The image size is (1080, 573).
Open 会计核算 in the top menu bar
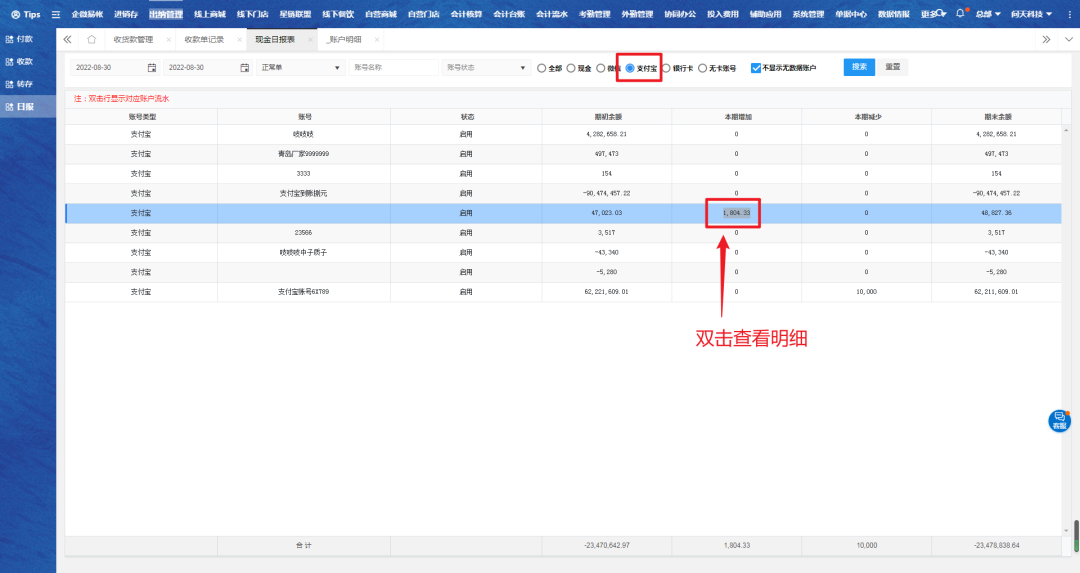click(x=466, y=15)
